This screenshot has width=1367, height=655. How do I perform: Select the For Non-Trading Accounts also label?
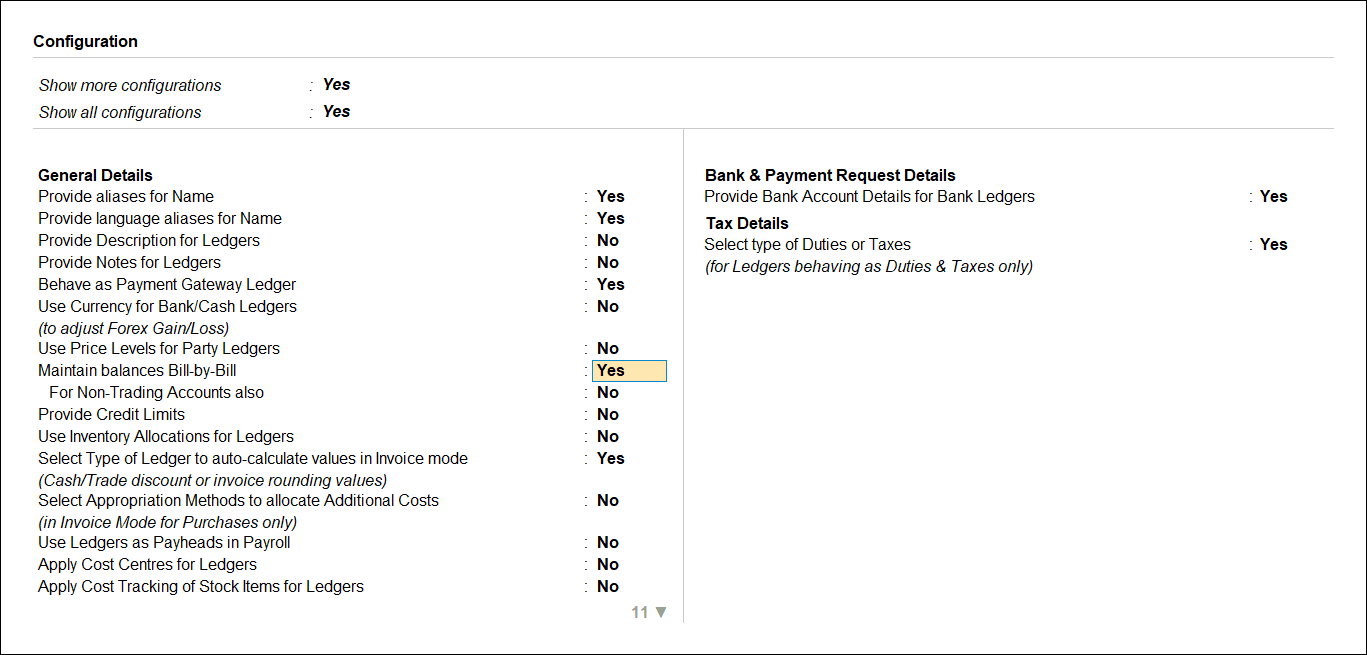tap(156, 393)
